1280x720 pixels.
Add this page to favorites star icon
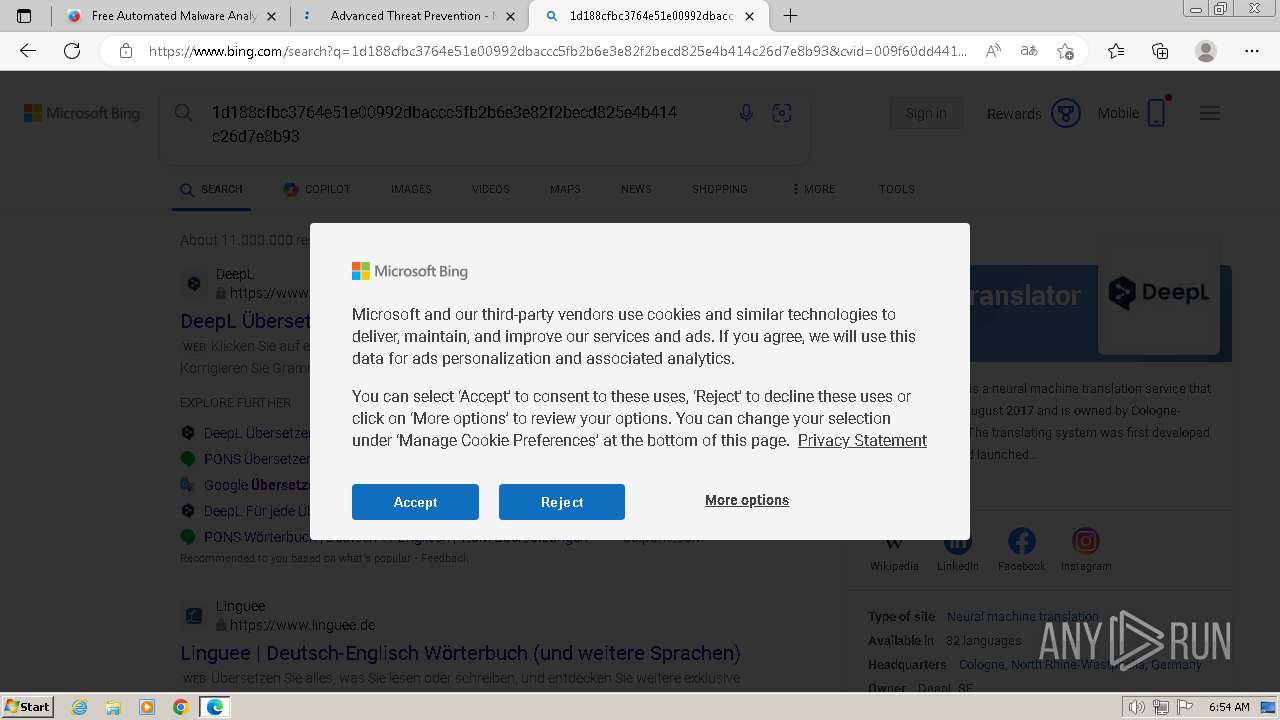click(x=1065, y=51)
